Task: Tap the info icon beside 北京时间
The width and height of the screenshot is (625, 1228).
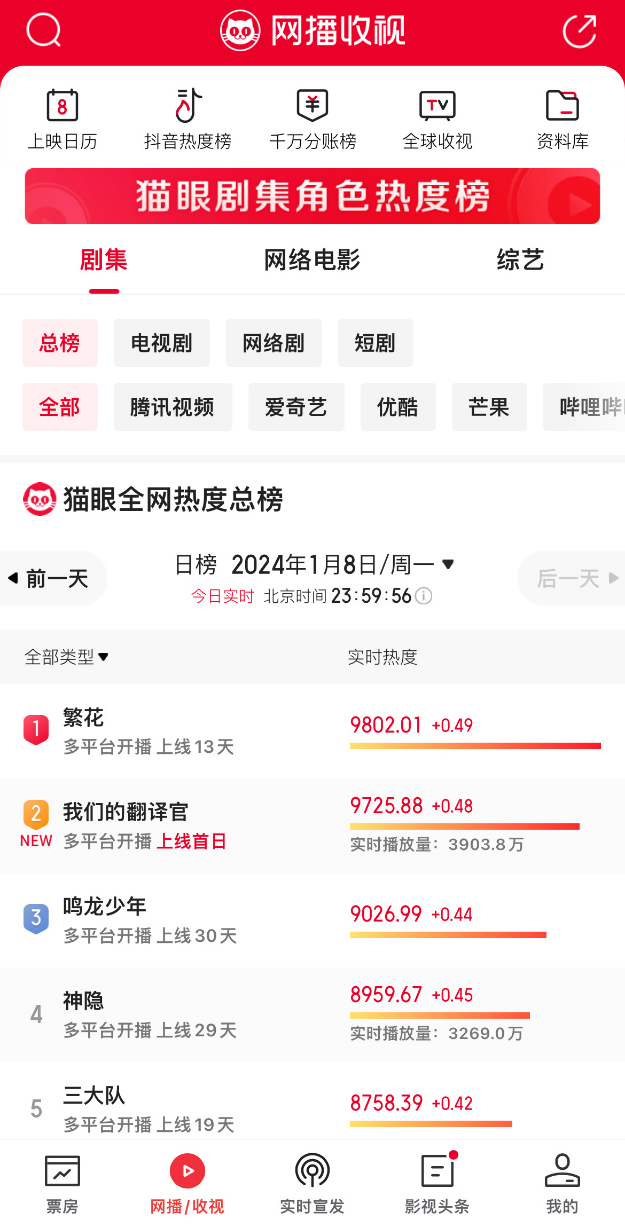Action: (x=424, y=596)
